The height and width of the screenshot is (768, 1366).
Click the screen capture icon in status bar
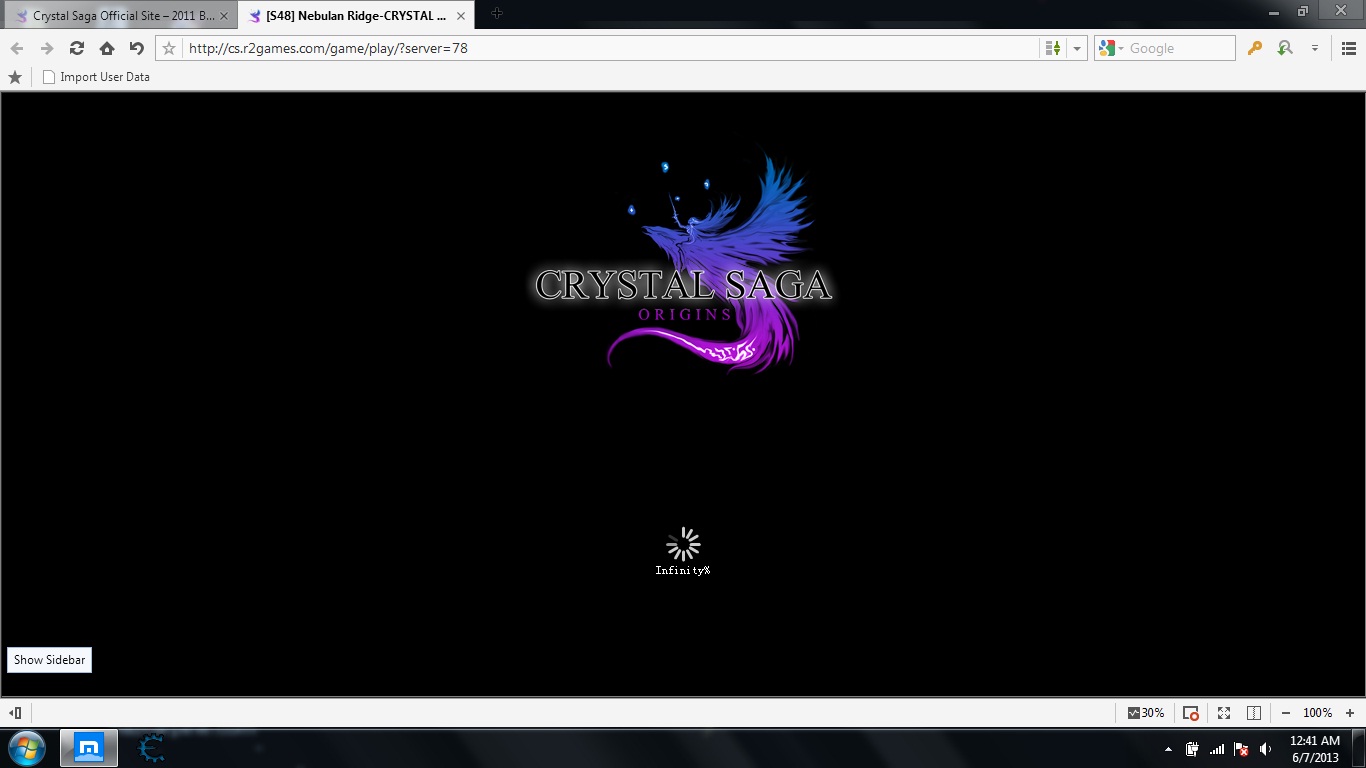pos(1190,713)
